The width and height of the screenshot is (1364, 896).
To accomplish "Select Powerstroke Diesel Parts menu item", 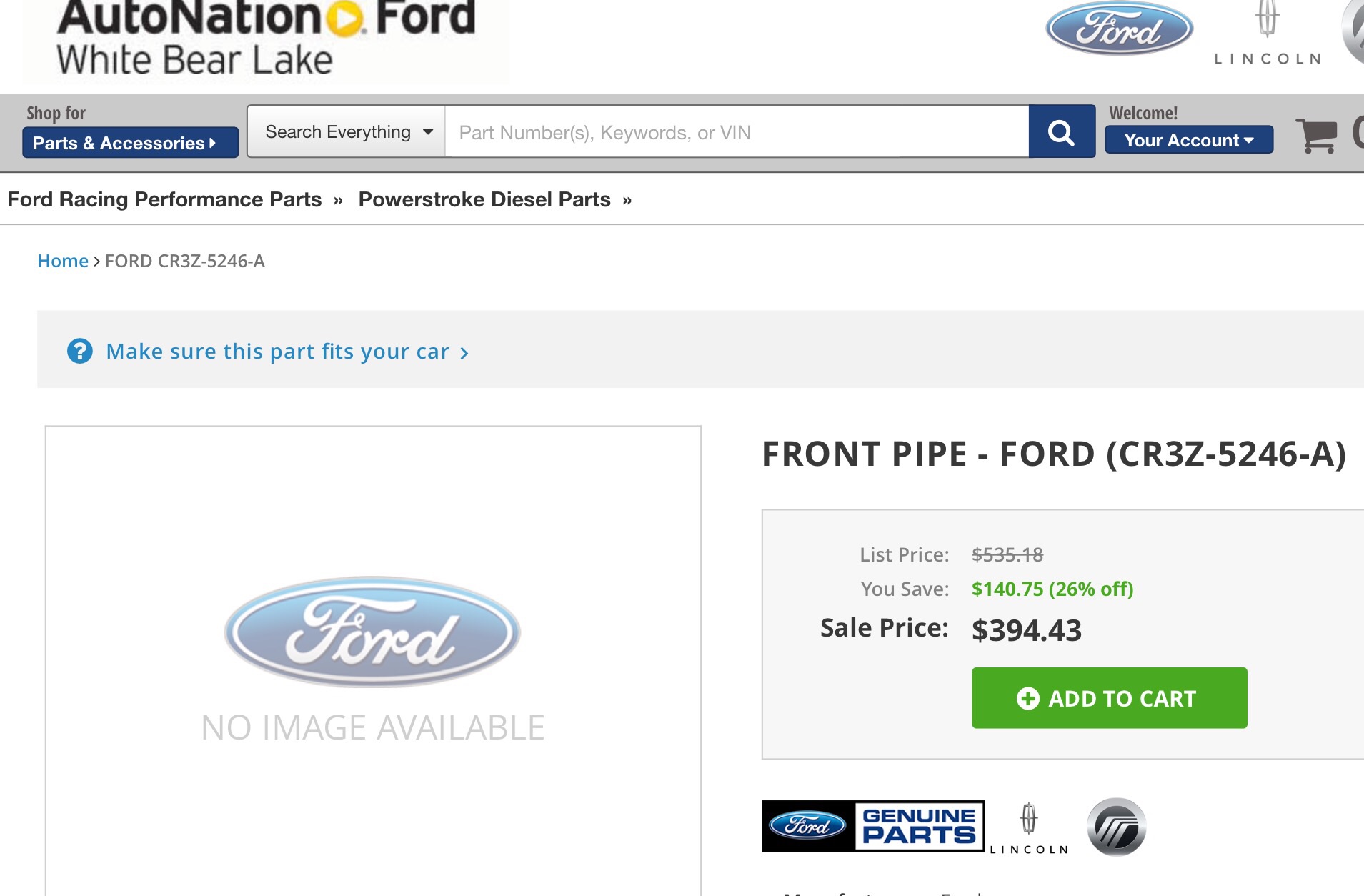I will tap(484, 199).
